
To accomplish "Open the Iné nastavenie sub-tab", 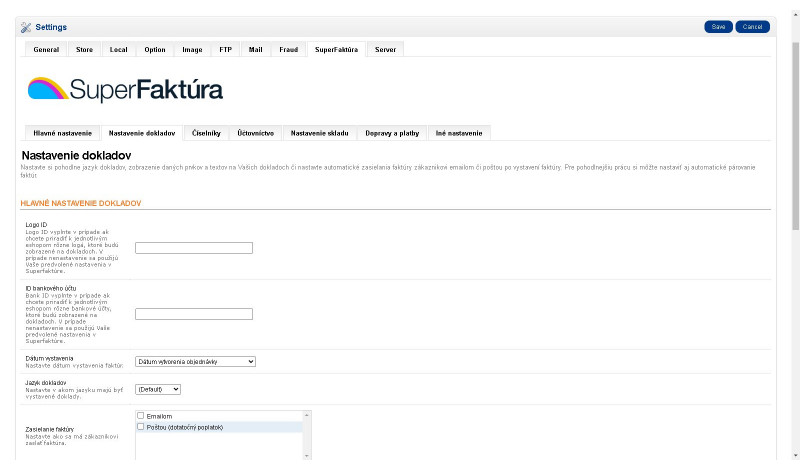I will pyautogui.click(x=459, y=133).
